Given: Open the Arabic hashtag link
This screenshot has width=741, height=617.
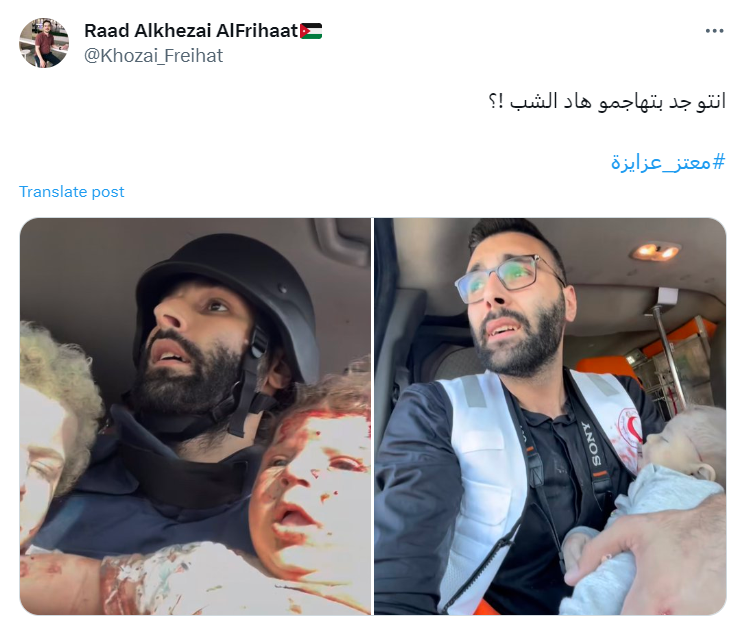Looking at the screenshot, I should (667, 162).
